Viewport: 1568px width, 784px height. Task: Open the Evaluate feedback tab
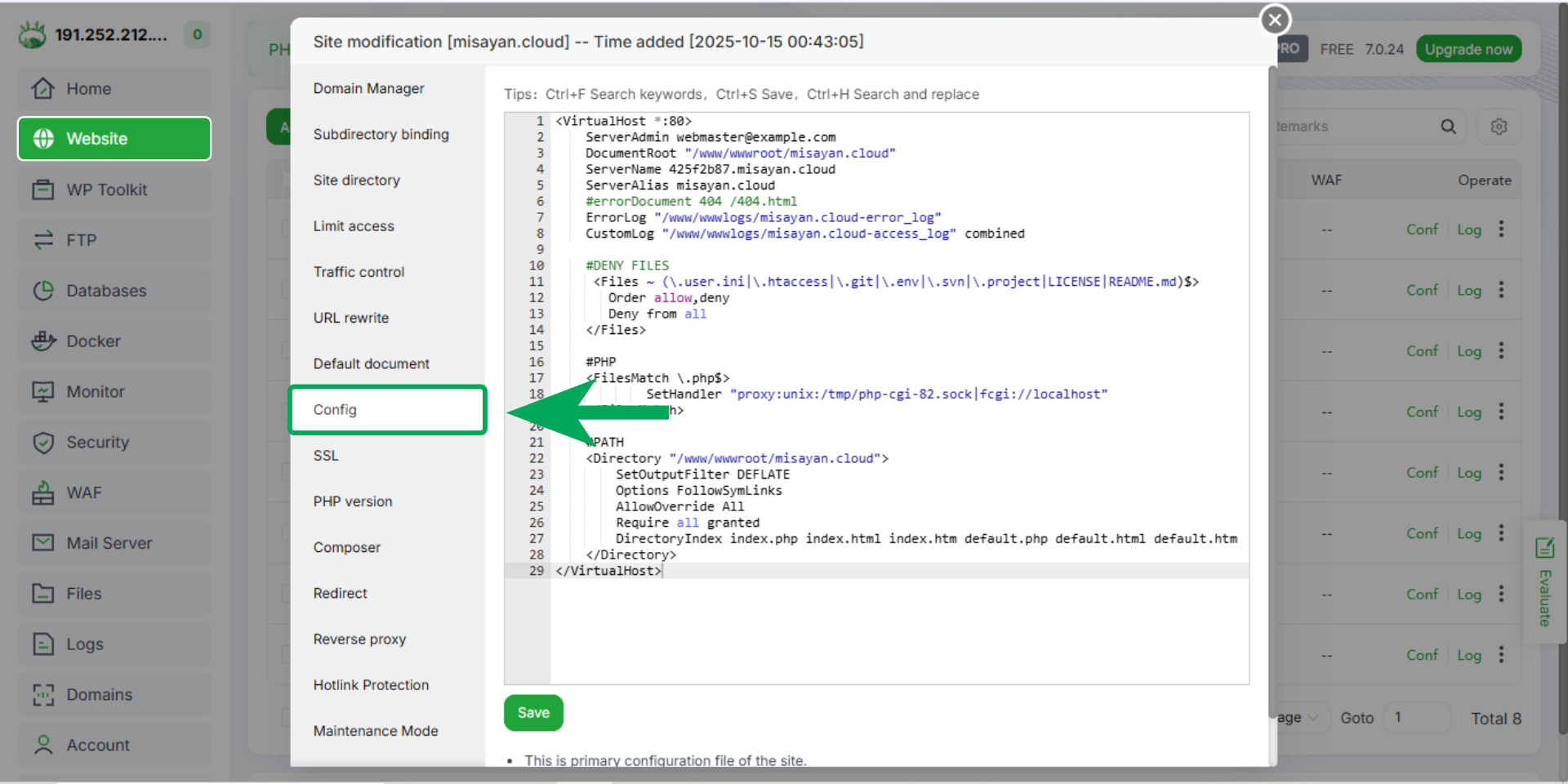(x=1544, y=583)
